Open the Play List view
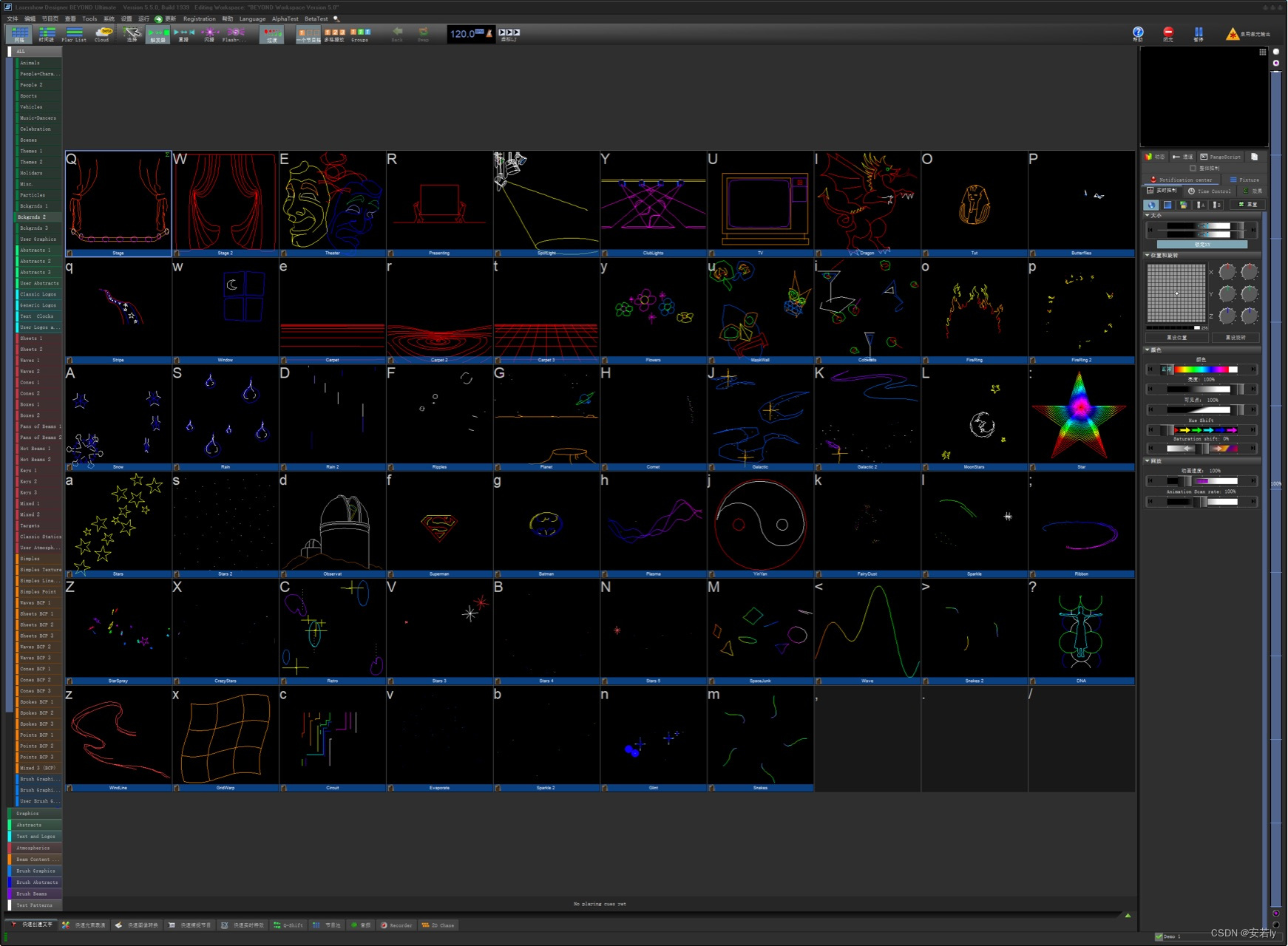The height and width of the screenshot is (946, 1288). [x=74, y=34]
